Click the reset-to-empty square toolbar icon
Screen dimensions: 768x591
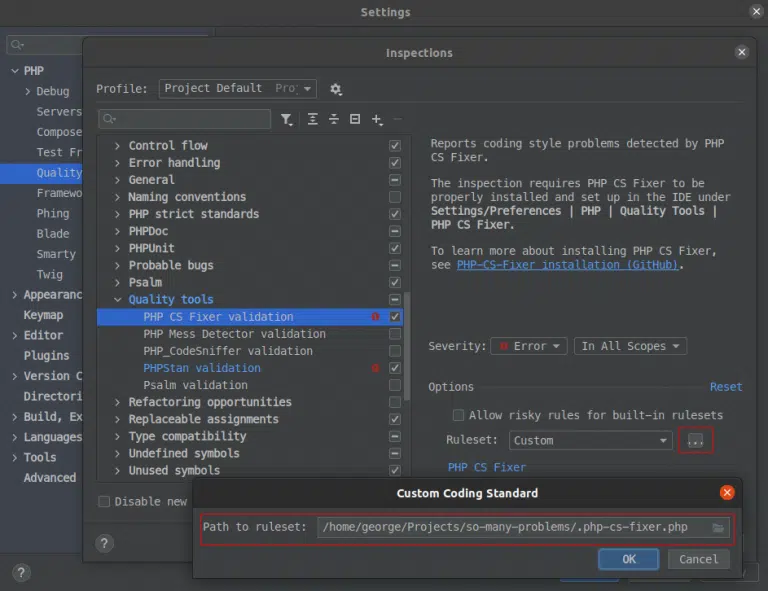tap(355, 119)
